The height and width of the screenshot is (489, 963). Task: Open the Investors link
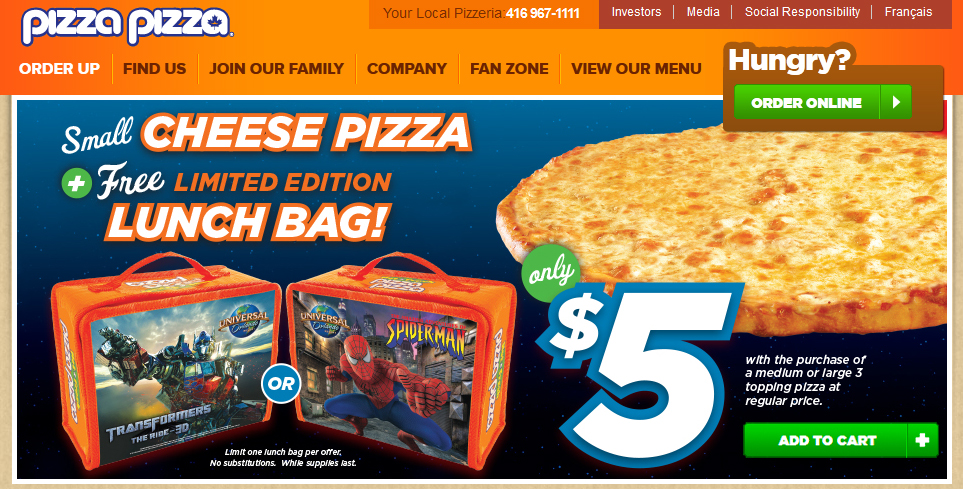(636, 12)
